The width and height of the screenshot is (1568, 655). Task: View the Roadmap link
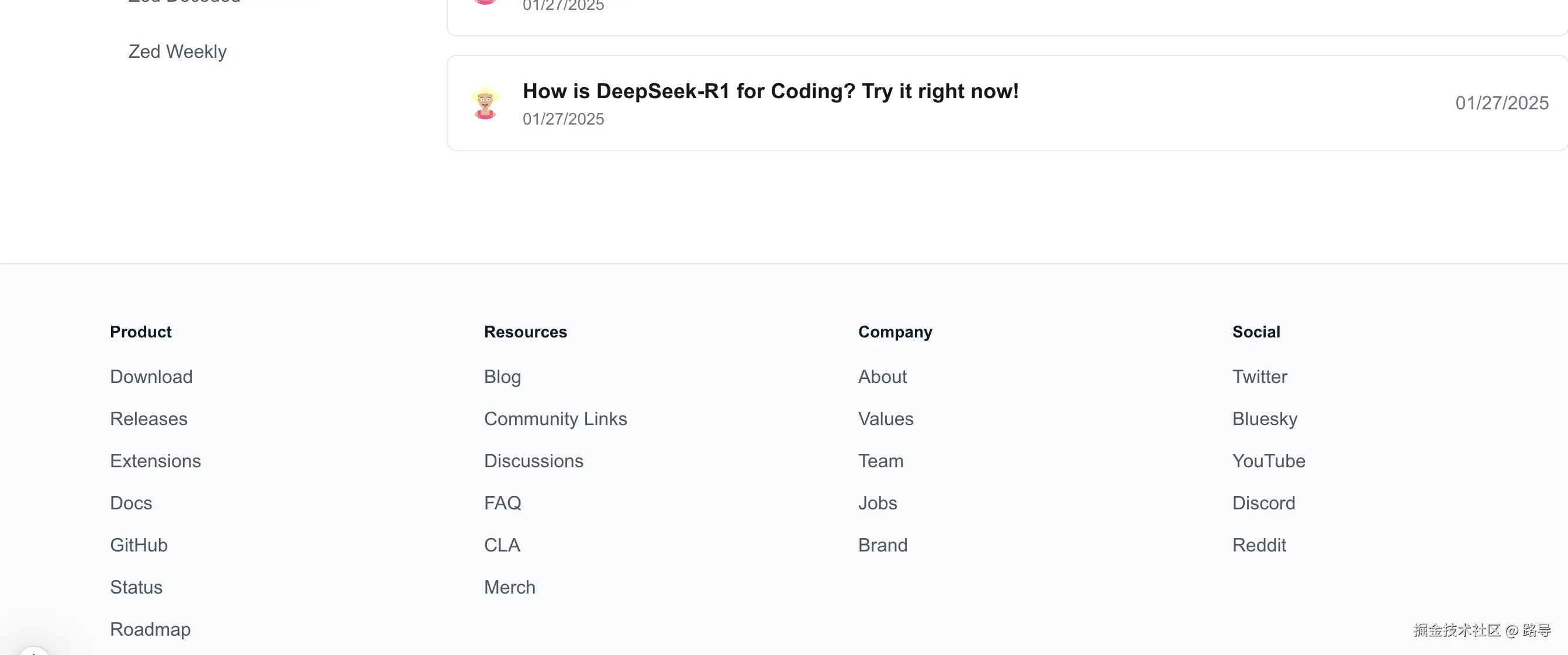click(x=150, y=629)
